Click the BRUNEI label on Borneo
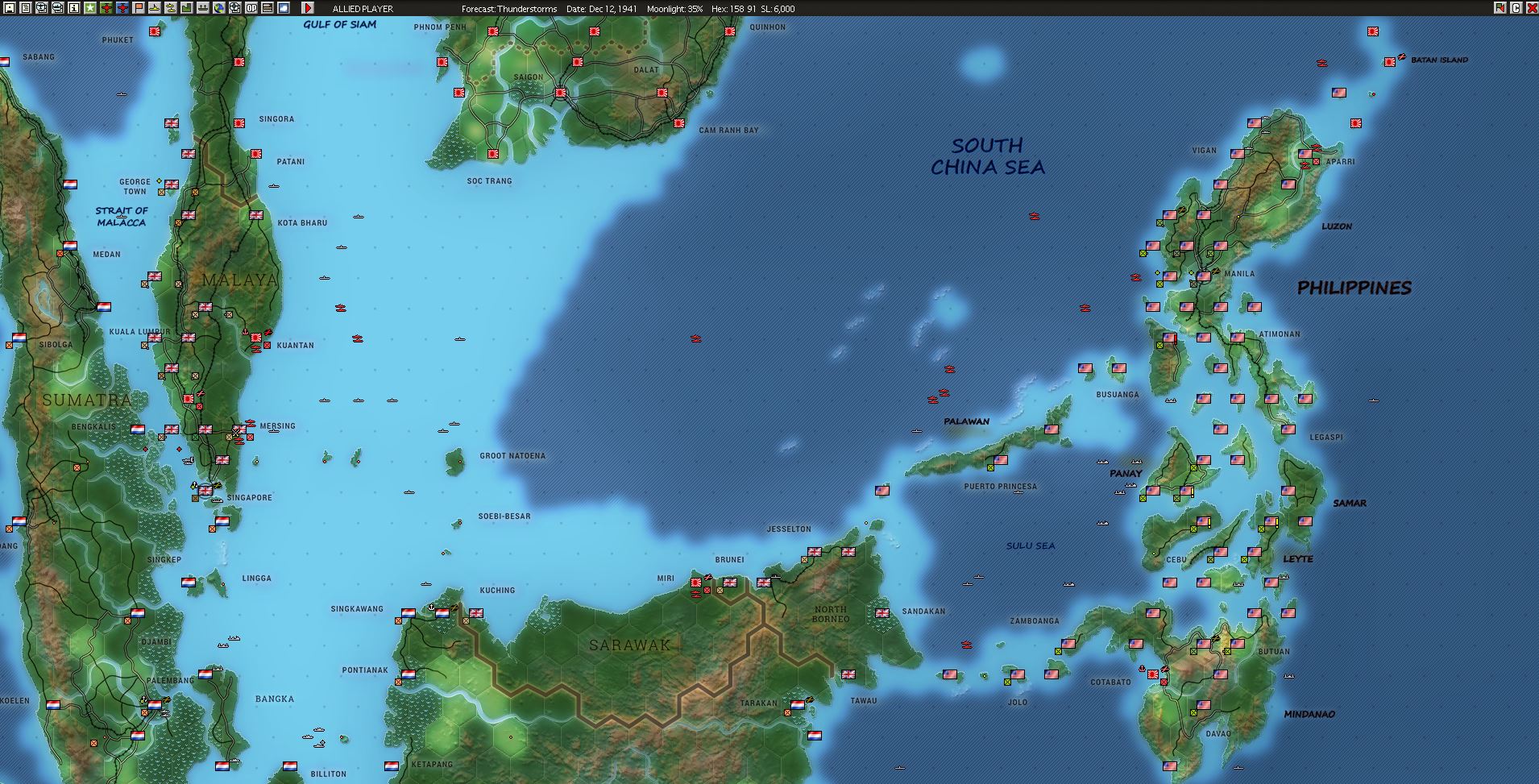Viewport: 1539px width, 784px height. pos(730,560)
